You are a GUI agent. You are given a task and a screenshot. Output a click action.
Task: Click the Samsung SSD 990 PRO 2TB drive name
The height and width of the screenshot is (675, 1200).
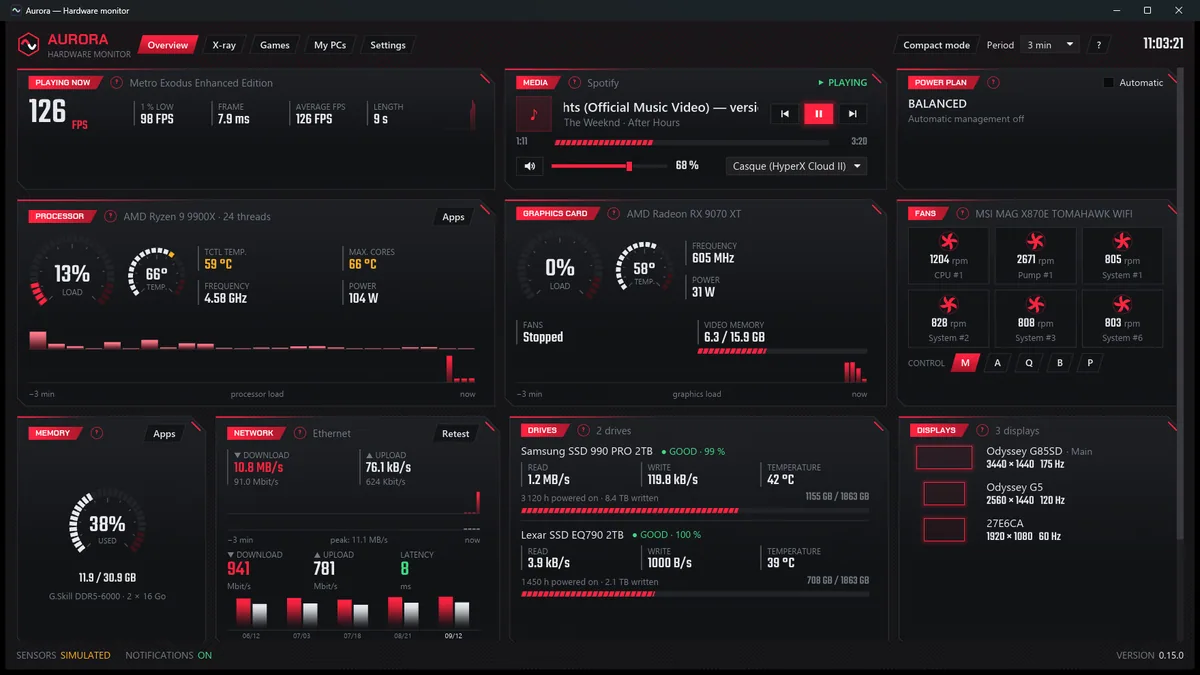(587, 451)
